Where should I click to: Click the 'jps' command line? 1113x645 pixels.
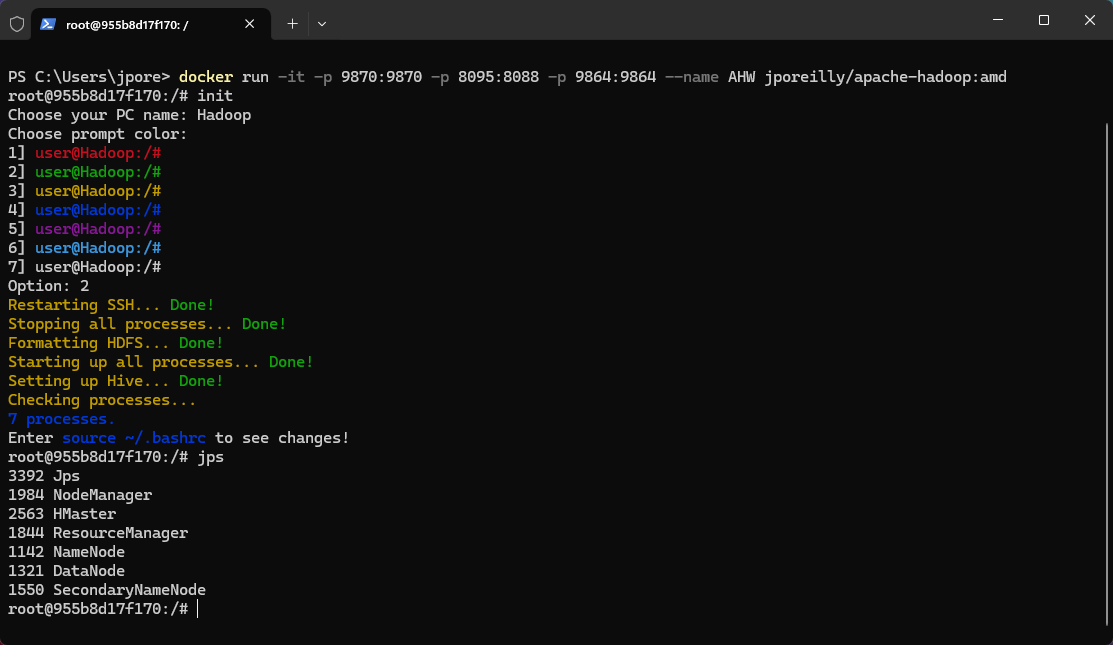point(116,457)
